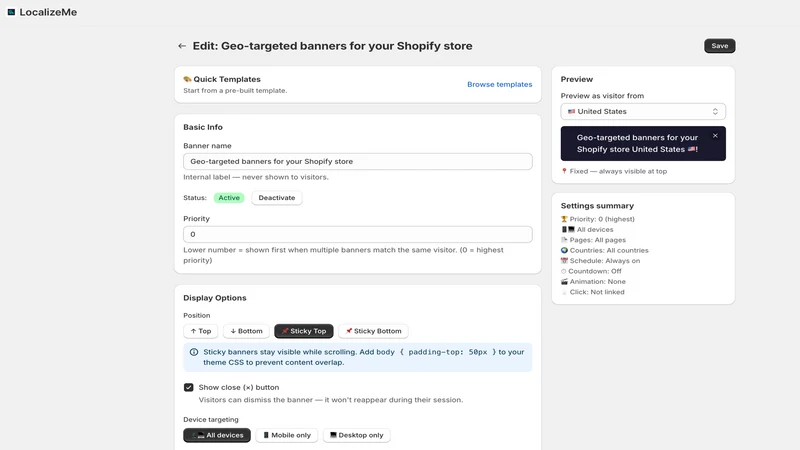Image resolution: width=800 pixels, height=450 pixels.
Task: Edit the Banner name field
Action: (358, 161)
